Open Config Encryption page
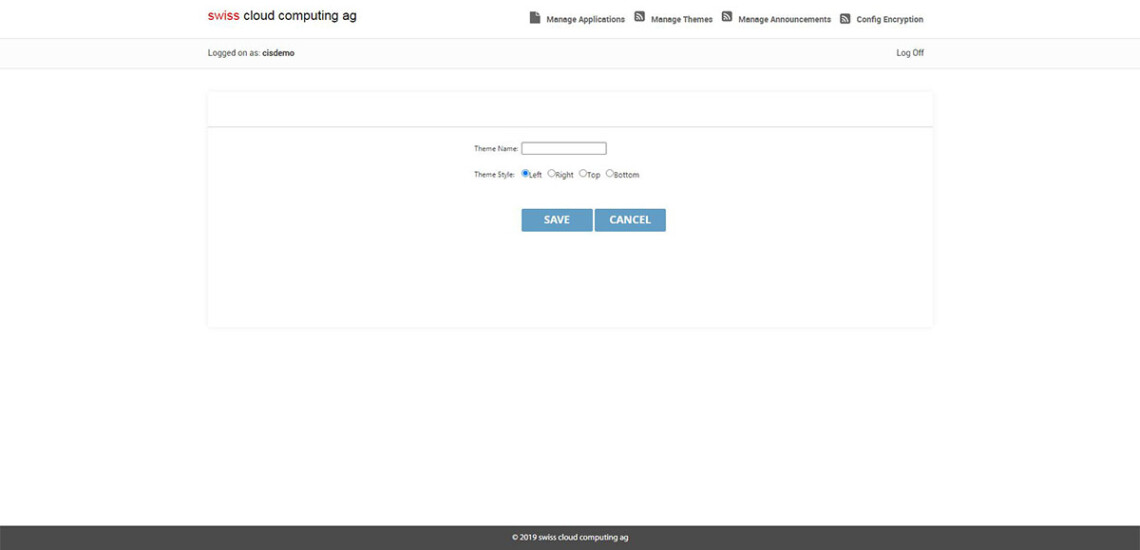1140x550 pixels. (x=890, y=20)
